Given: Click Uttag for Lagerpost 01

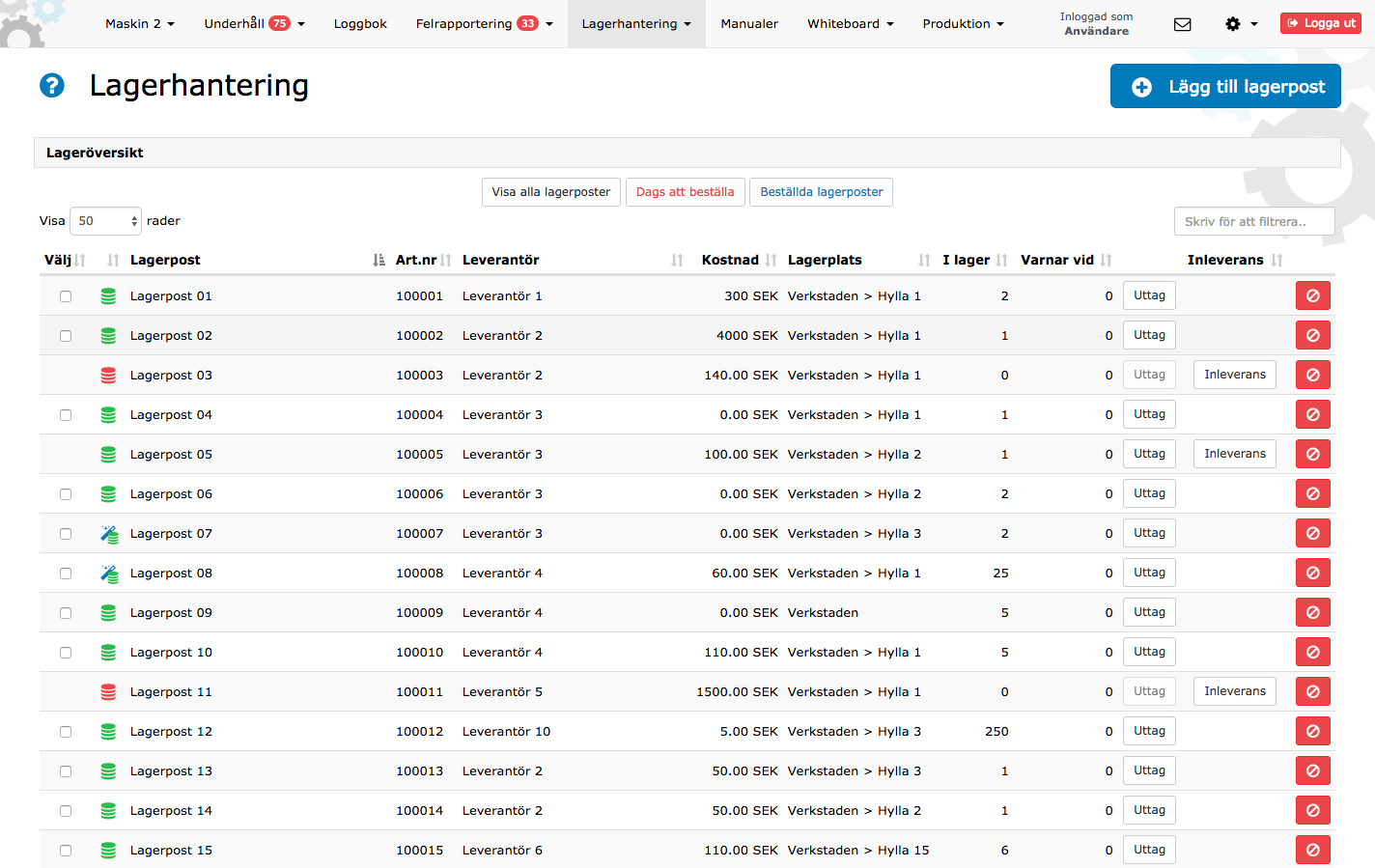Looking at the screenshot, I should click(x=1149, y=295).
